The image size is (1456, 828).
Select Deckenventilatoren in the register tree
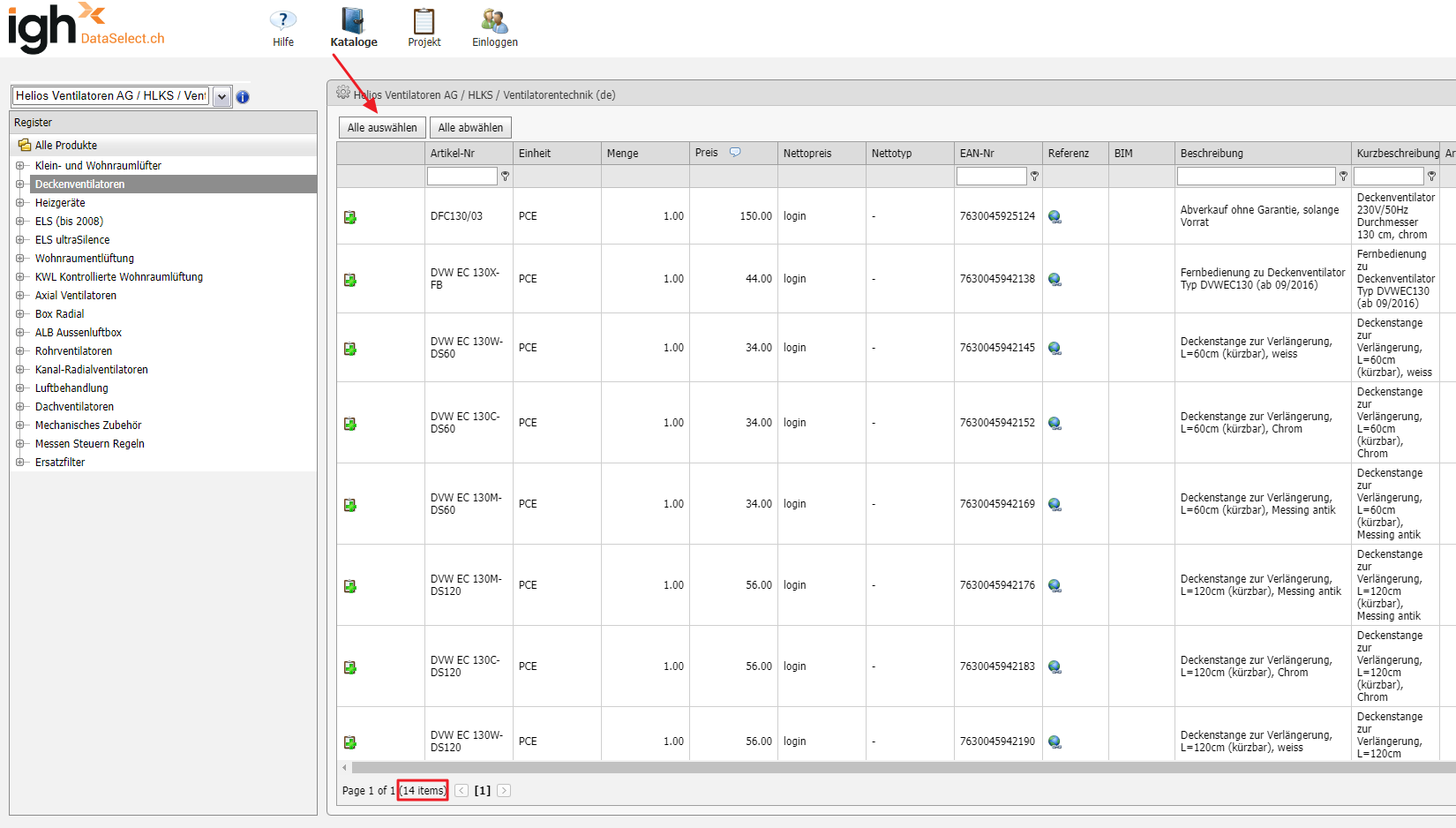pyautogui.click(x=80, y=184)
